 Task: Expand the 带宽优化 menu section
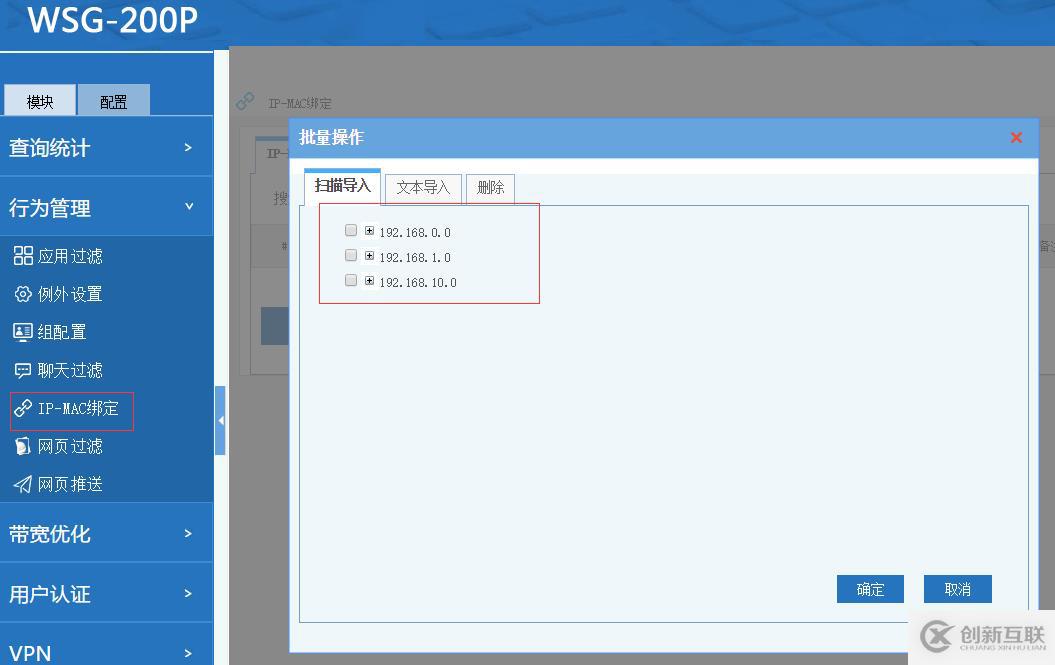(x=106, y=534)
